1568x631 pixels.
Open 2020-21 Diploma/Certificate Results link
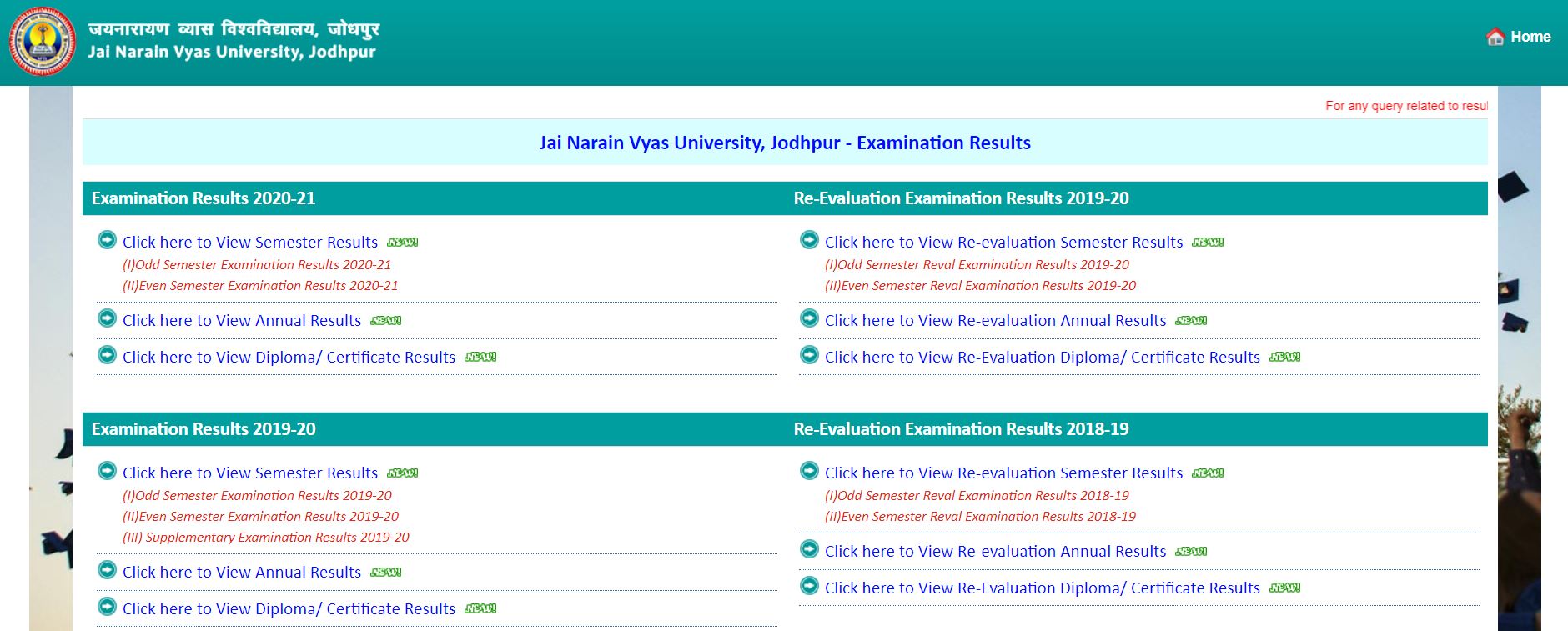289,358
